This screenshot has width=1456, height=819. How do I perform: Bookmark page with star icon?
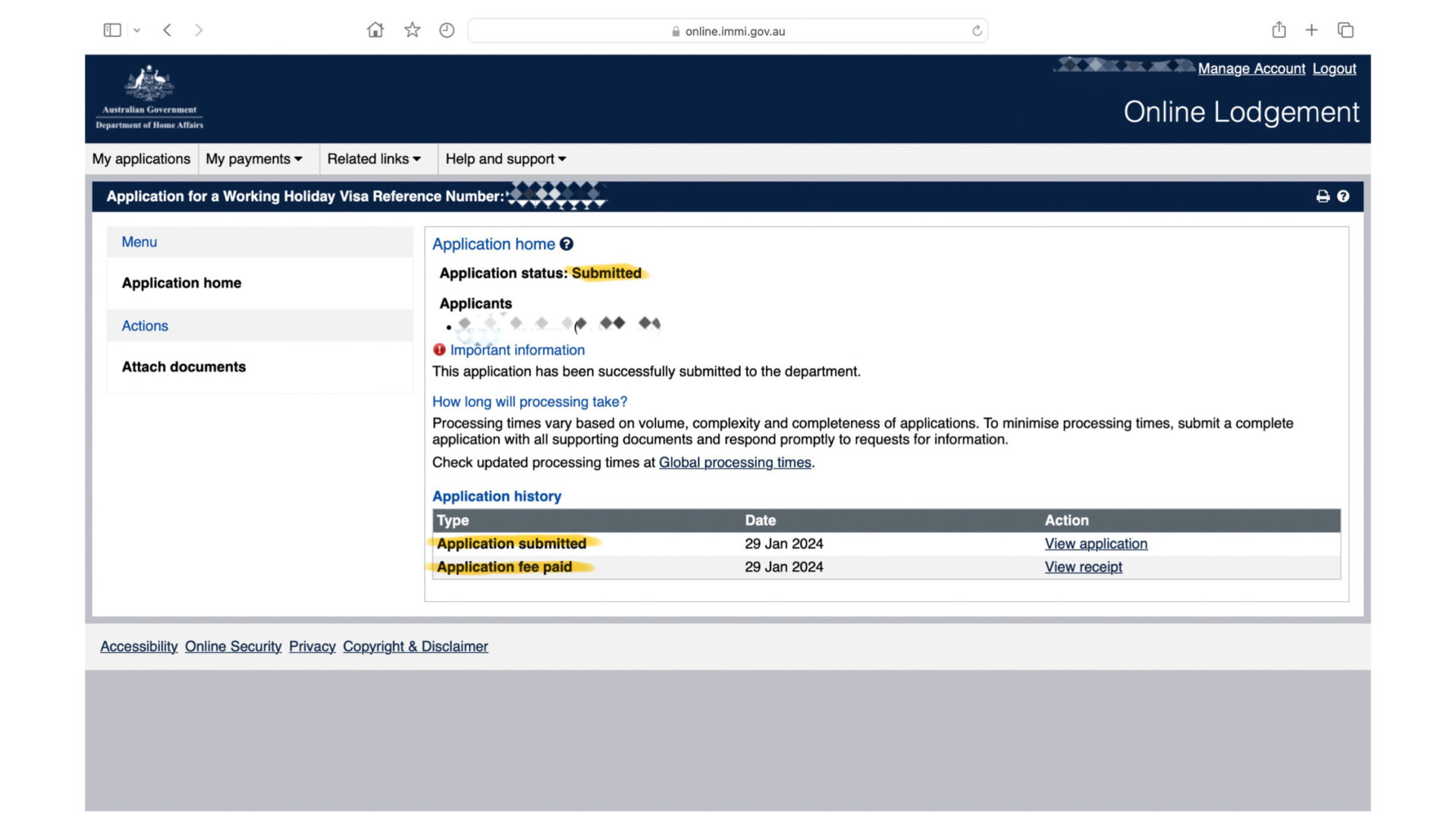412,30
